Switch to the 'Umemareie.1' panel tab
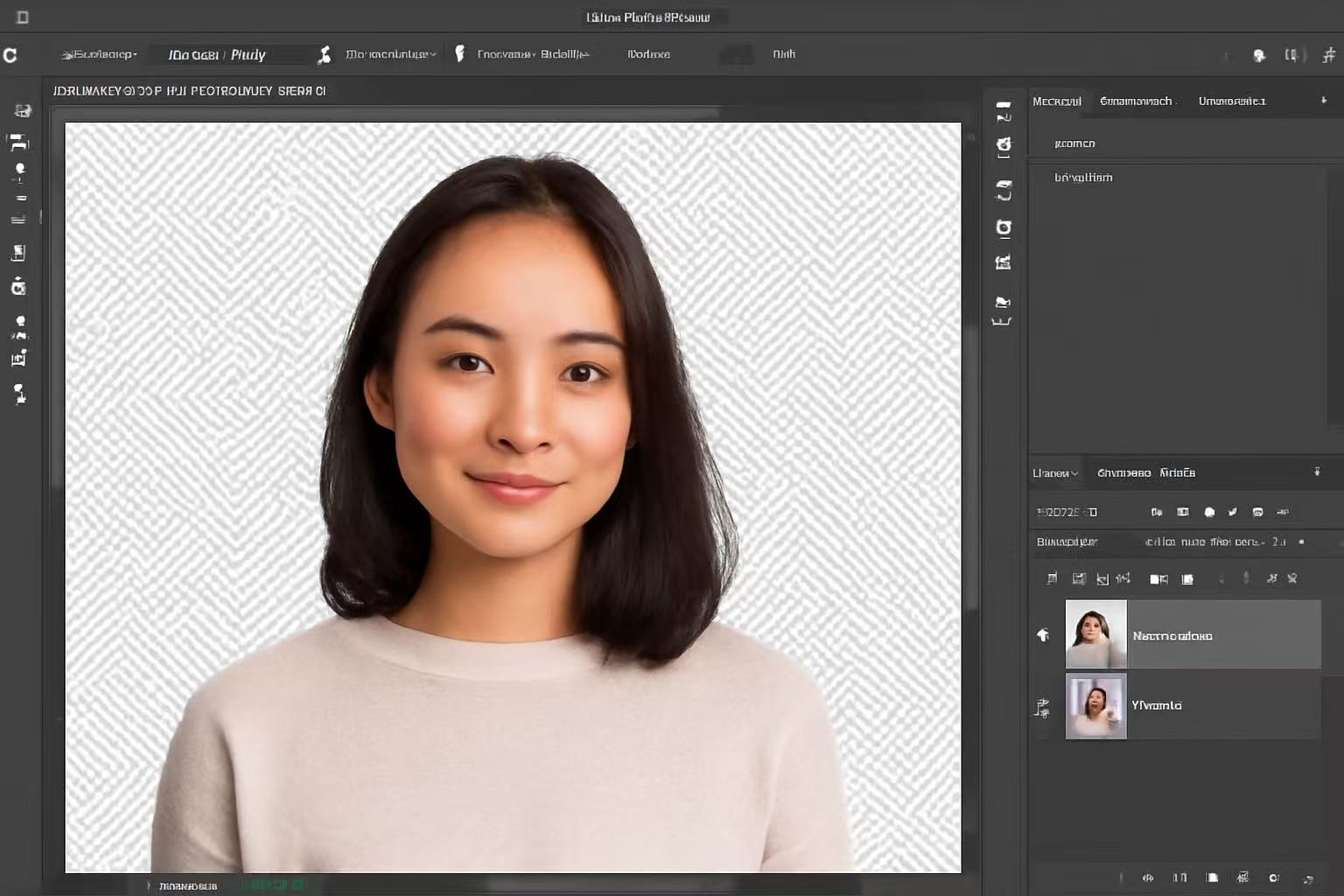The image size is (1344, 896). click(1232, 101)
